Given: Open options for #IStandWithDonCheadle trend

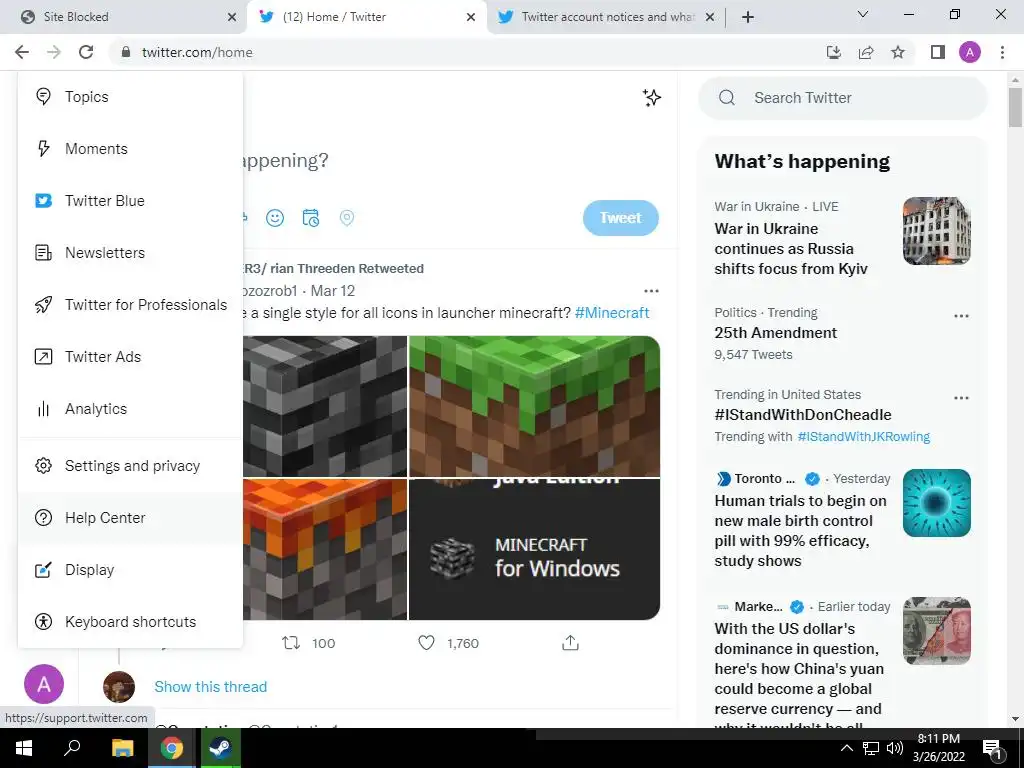Looking at the screenshot, I should click(961, 398).
